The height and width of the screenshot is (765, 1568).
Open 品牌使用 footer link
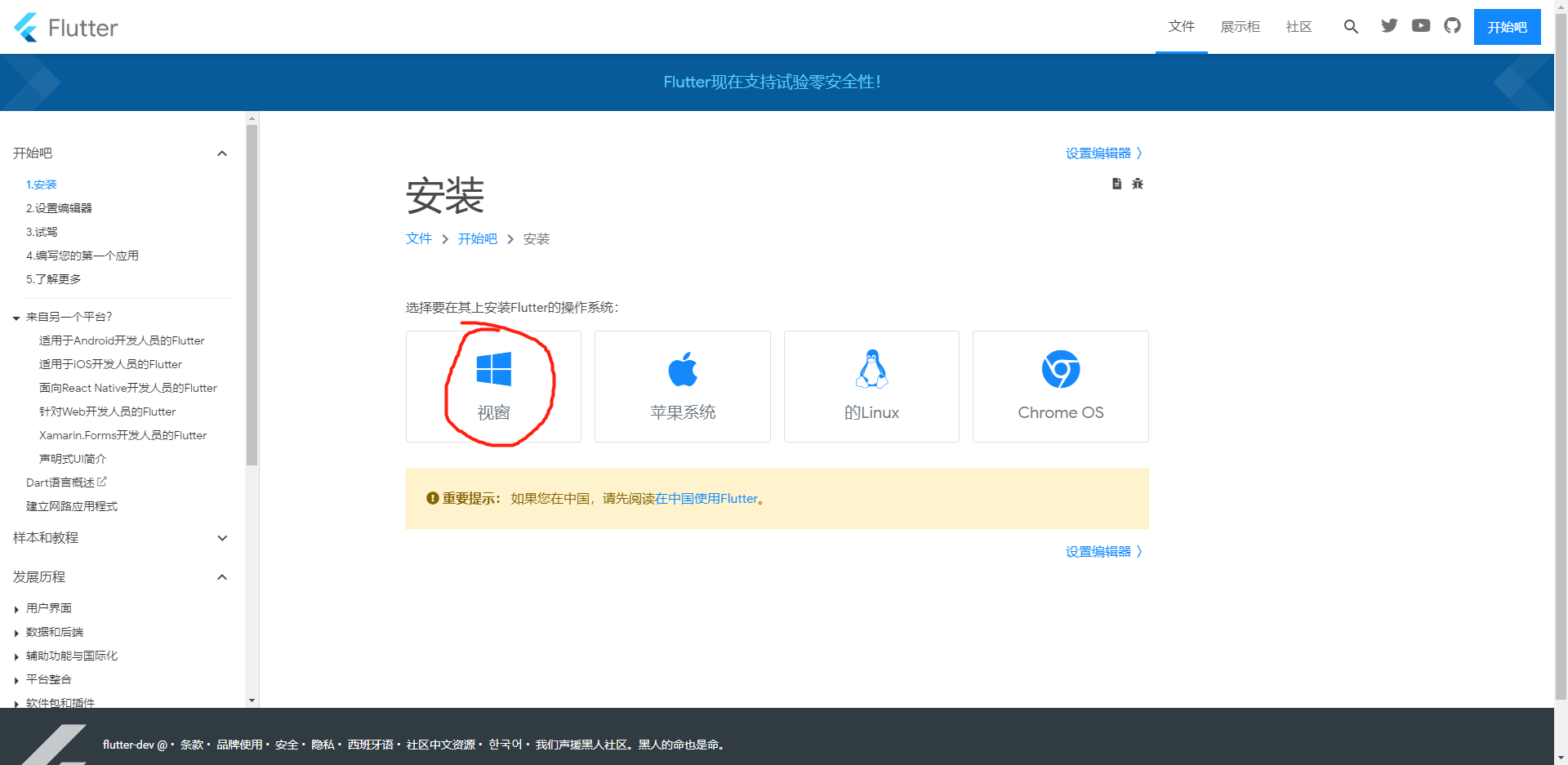click(x=239, y=745)
